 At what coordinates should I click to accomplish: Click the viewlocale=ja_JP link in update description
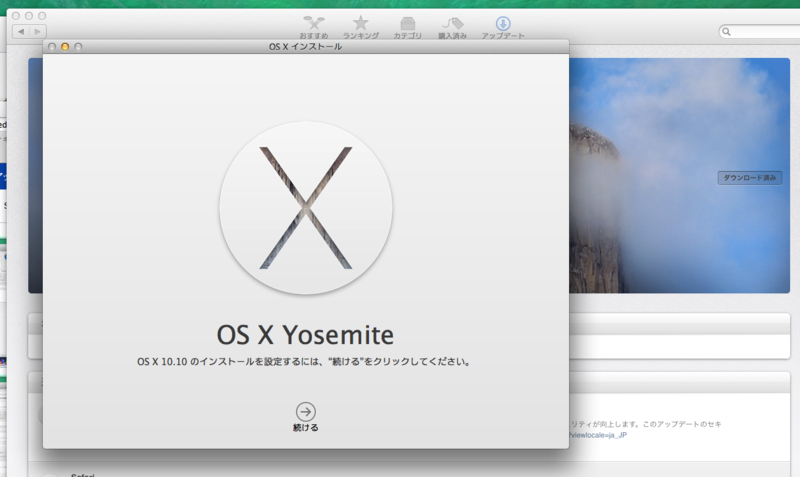tap(598, 435)
